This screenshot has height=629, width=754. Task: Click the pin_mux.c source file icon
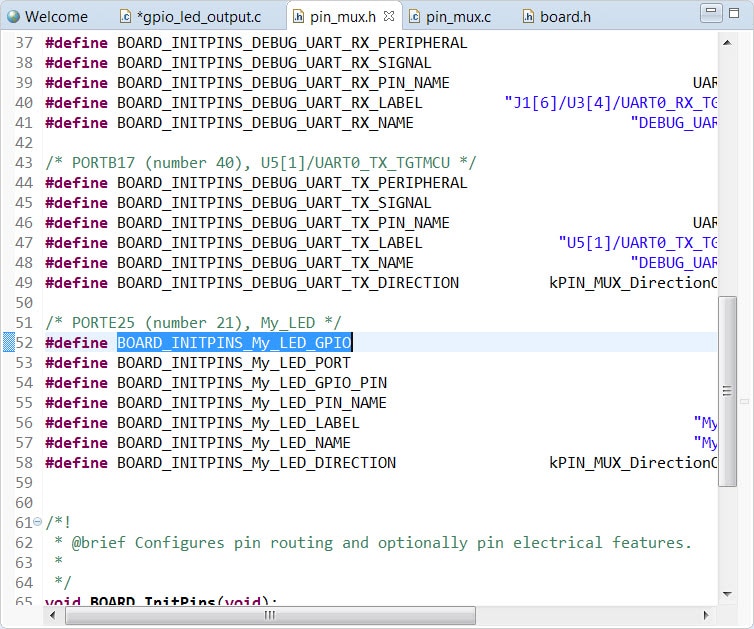coord(415,16)
